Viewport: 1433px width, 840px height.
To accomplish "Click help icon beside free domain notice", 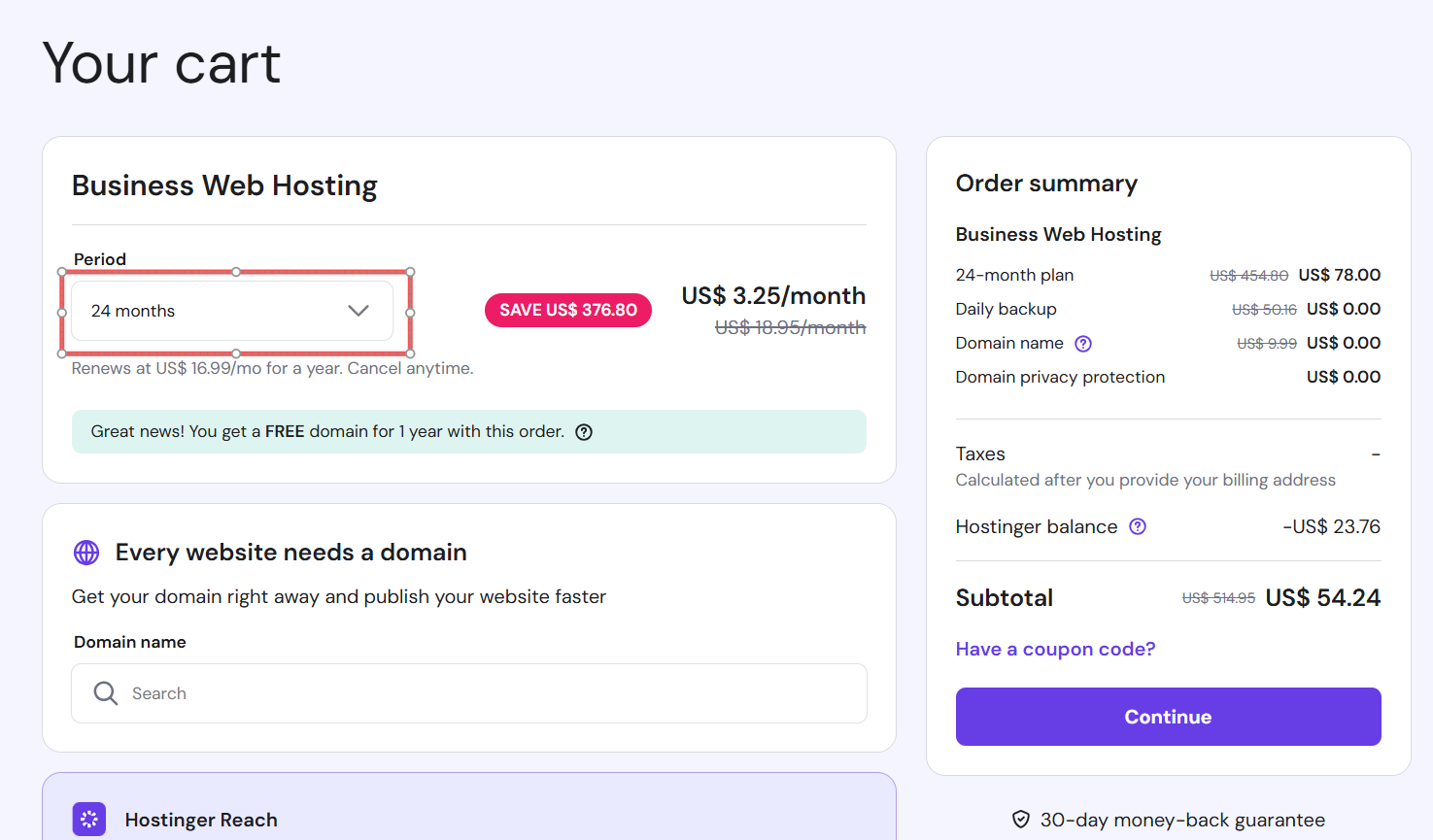I will 584,432.
